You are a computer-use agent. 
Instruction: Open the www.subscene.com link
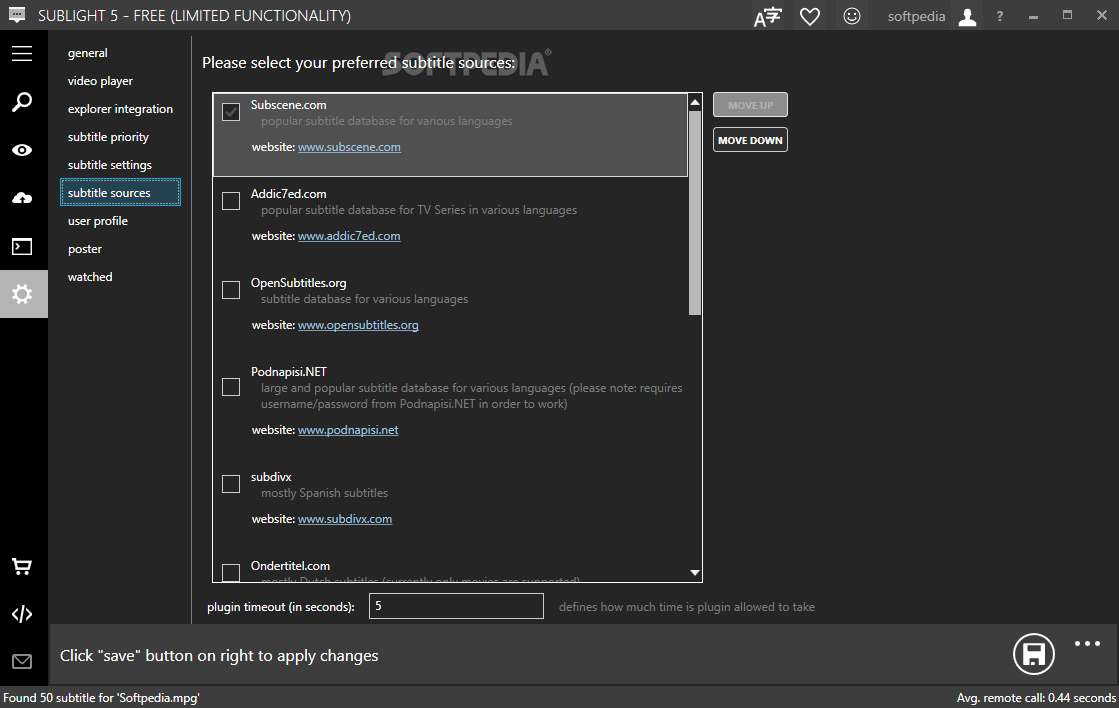pos(349,147)
